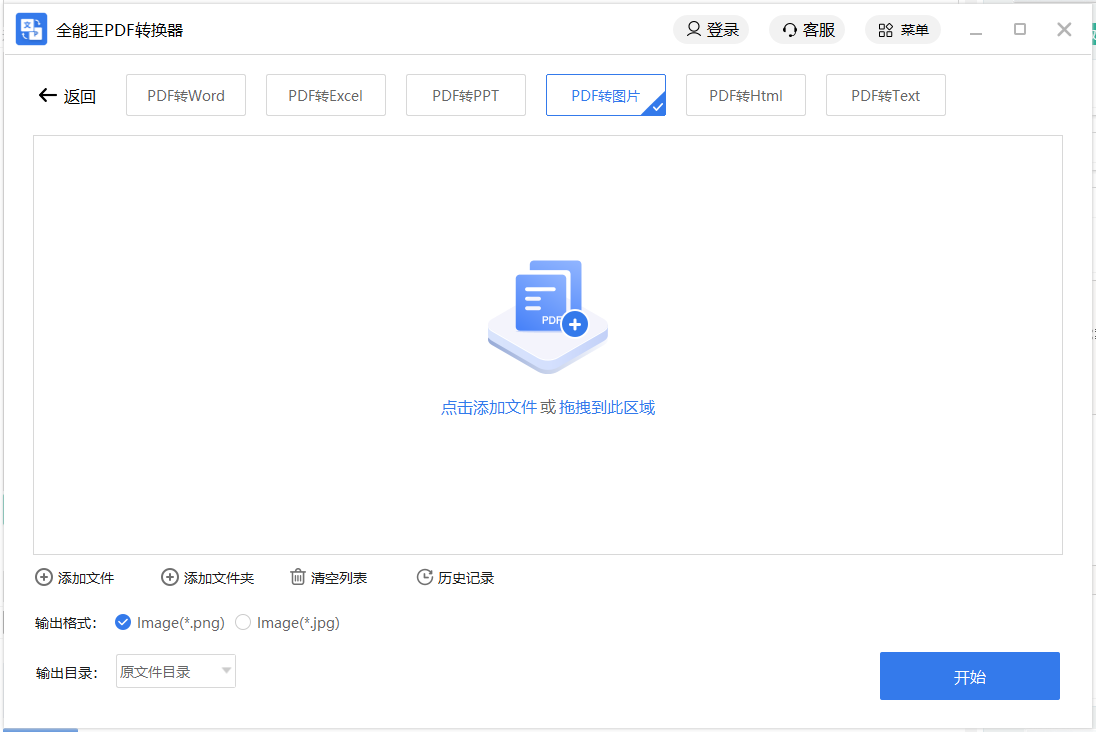
Task: Click the 清空列表 trash icon
Action: pos(297,577)
